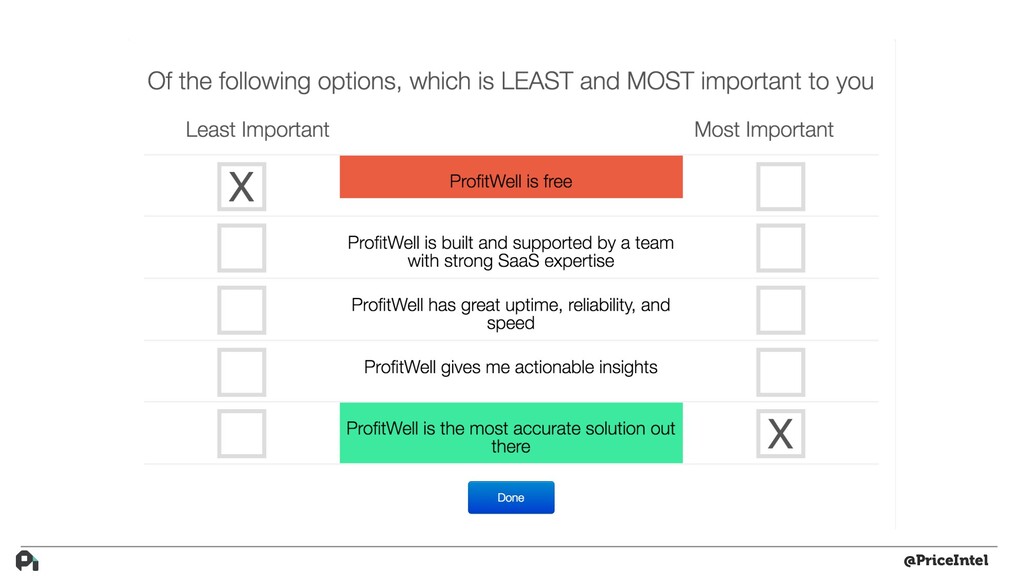Select the red 'ProfitWell is free' option
This screenshot has width=1024, height=576.
click(x=511, y=177)
